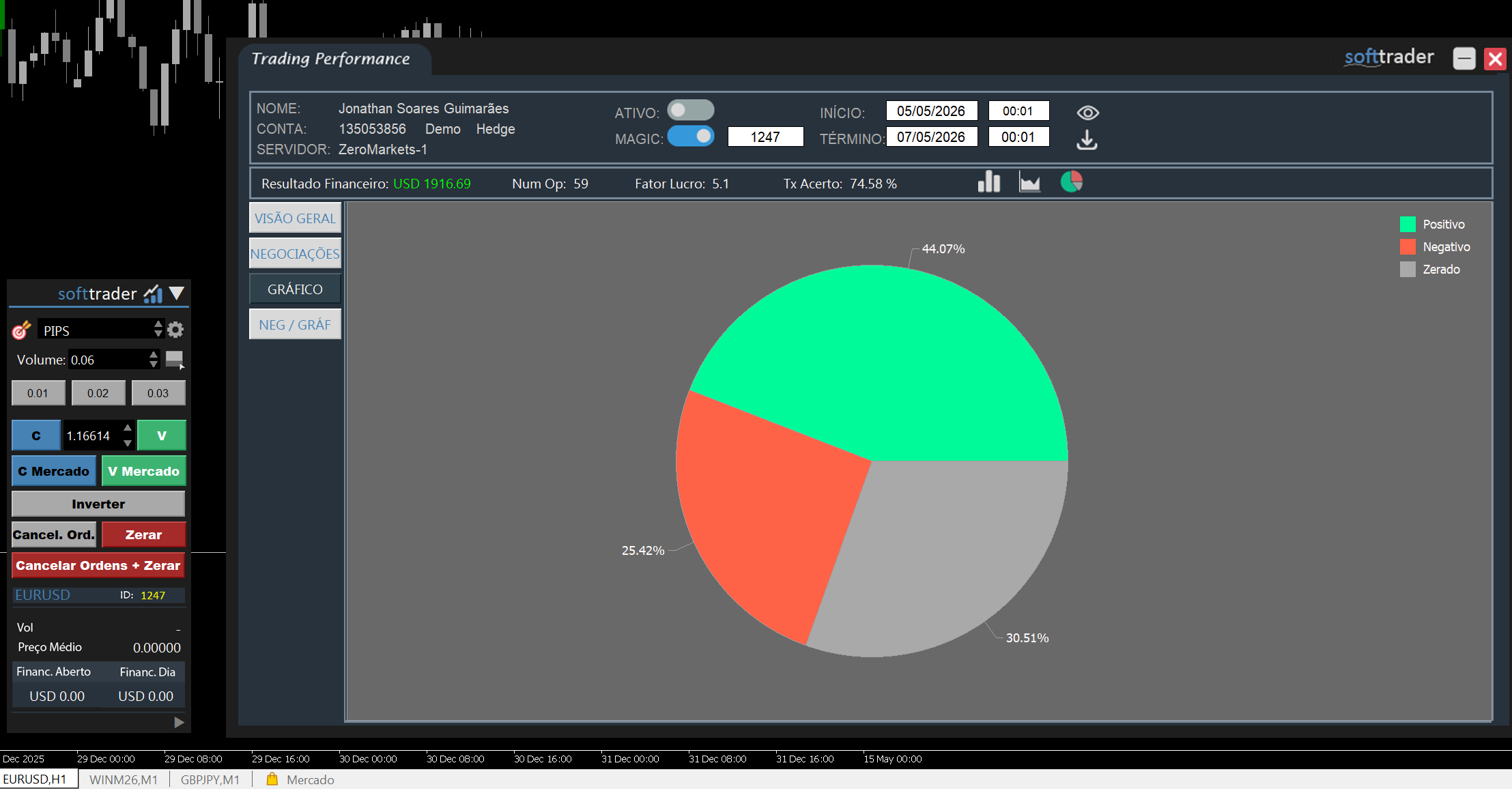This screenshot has height=789, width=1512.
Task: Click the volume preset icon beside Volume
Action: click(x=175, y=360)
